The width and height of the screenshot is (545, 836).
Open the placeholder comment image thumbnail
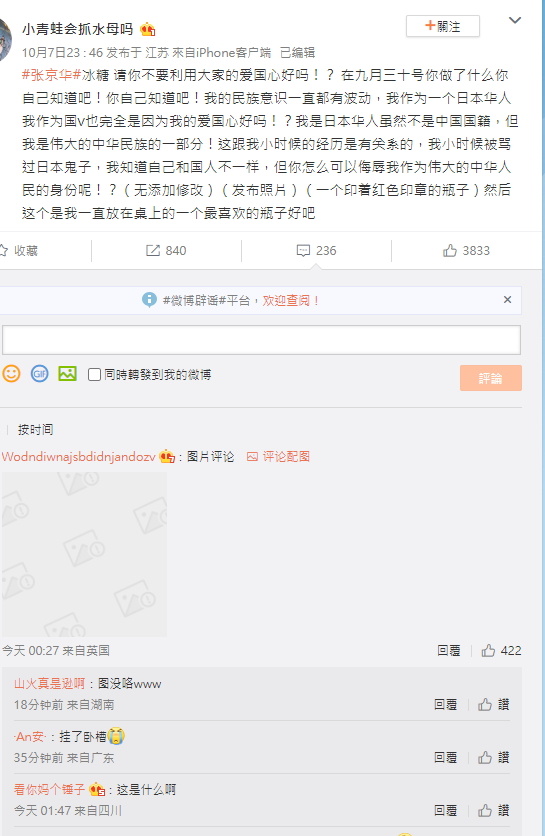coord(84,554)
